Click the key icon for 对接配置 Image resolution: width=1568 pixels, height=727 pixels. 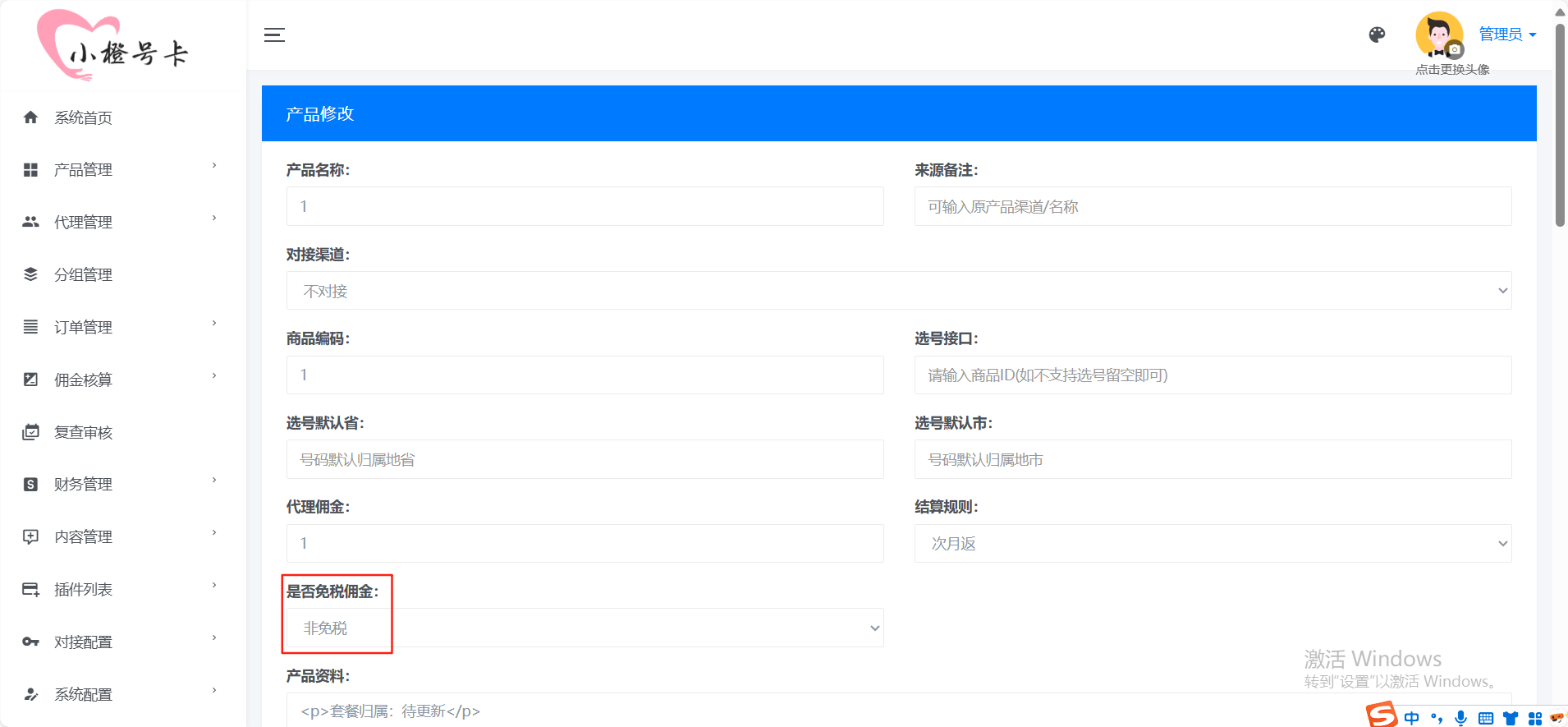click(30, 642)
